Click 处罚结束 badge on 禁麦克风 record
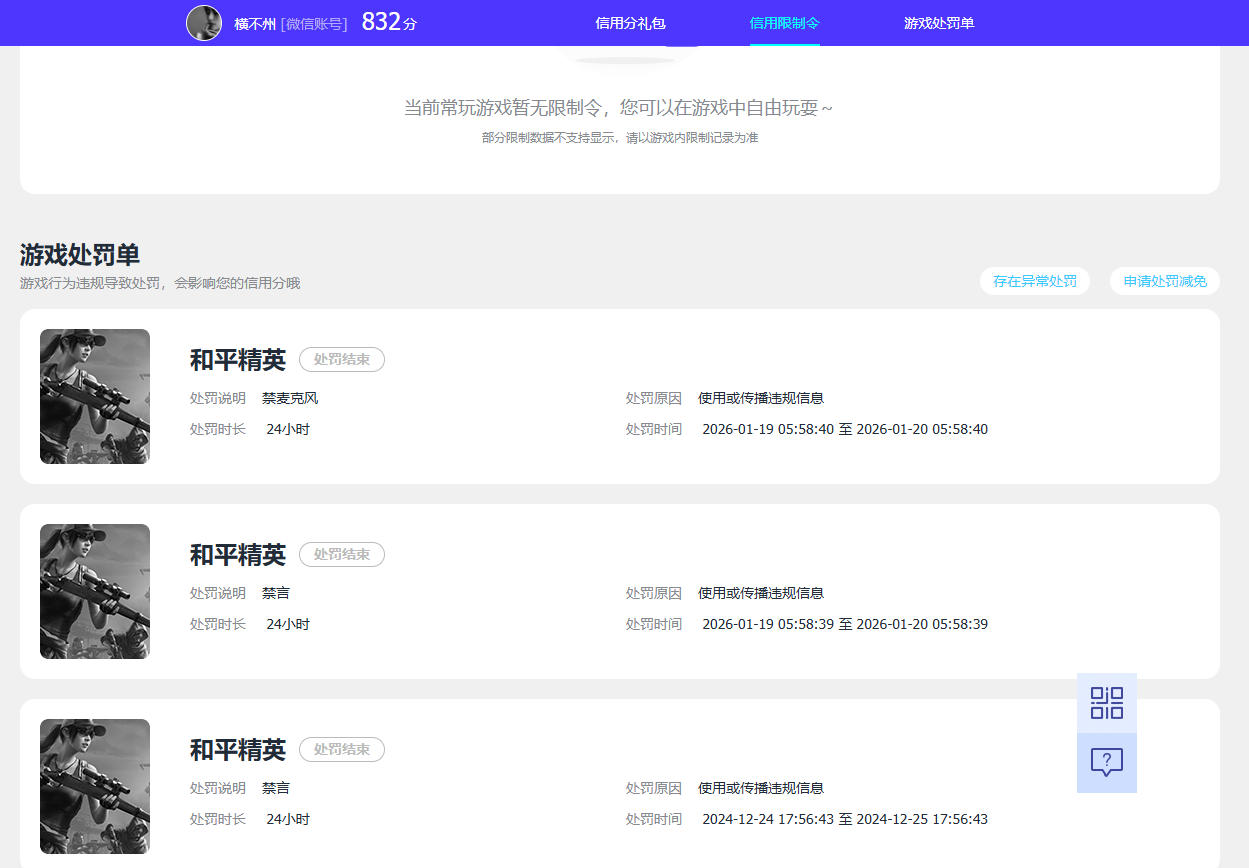The image size is (1249, 868). 342,359
